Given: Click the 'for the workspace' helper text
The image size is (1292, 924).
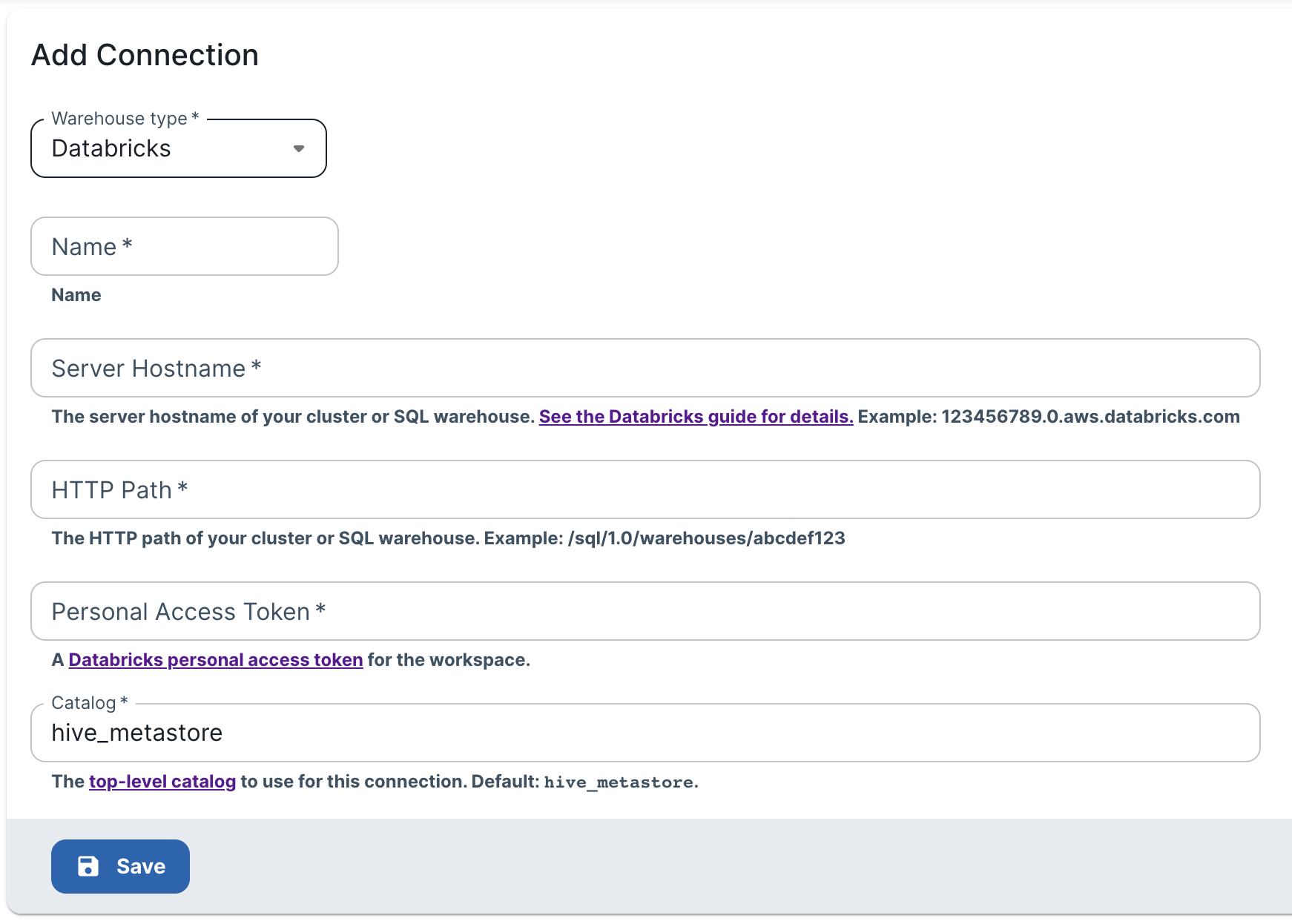Looking at the screenshot, I should [449, 660].
